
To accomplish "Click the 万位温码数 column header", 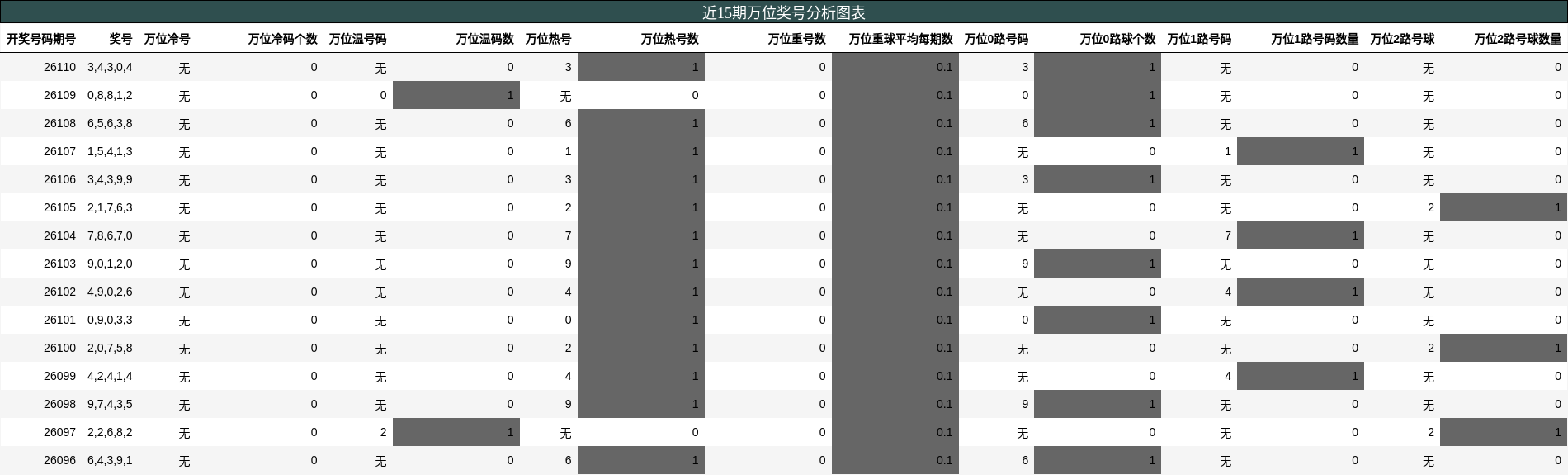I will pyautogui.click(x=484, y=39).
